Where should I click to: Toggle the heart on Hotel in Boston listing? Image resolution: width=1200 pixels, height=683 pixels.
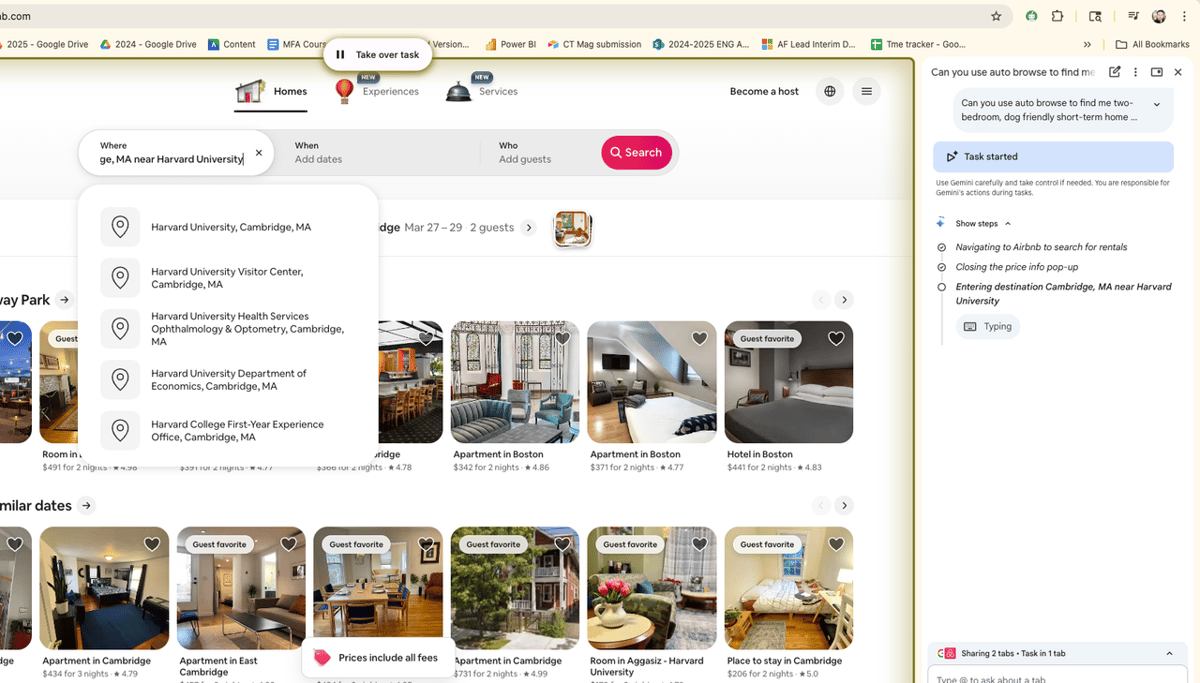836,338
